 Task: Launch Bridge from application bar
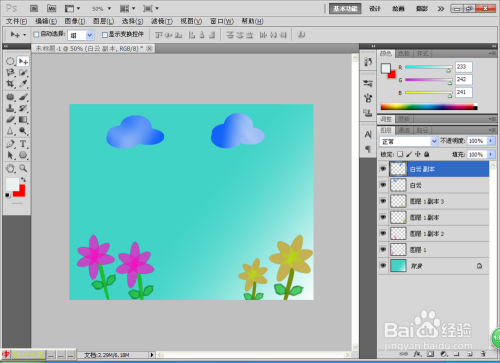click(x=34, y=8)
